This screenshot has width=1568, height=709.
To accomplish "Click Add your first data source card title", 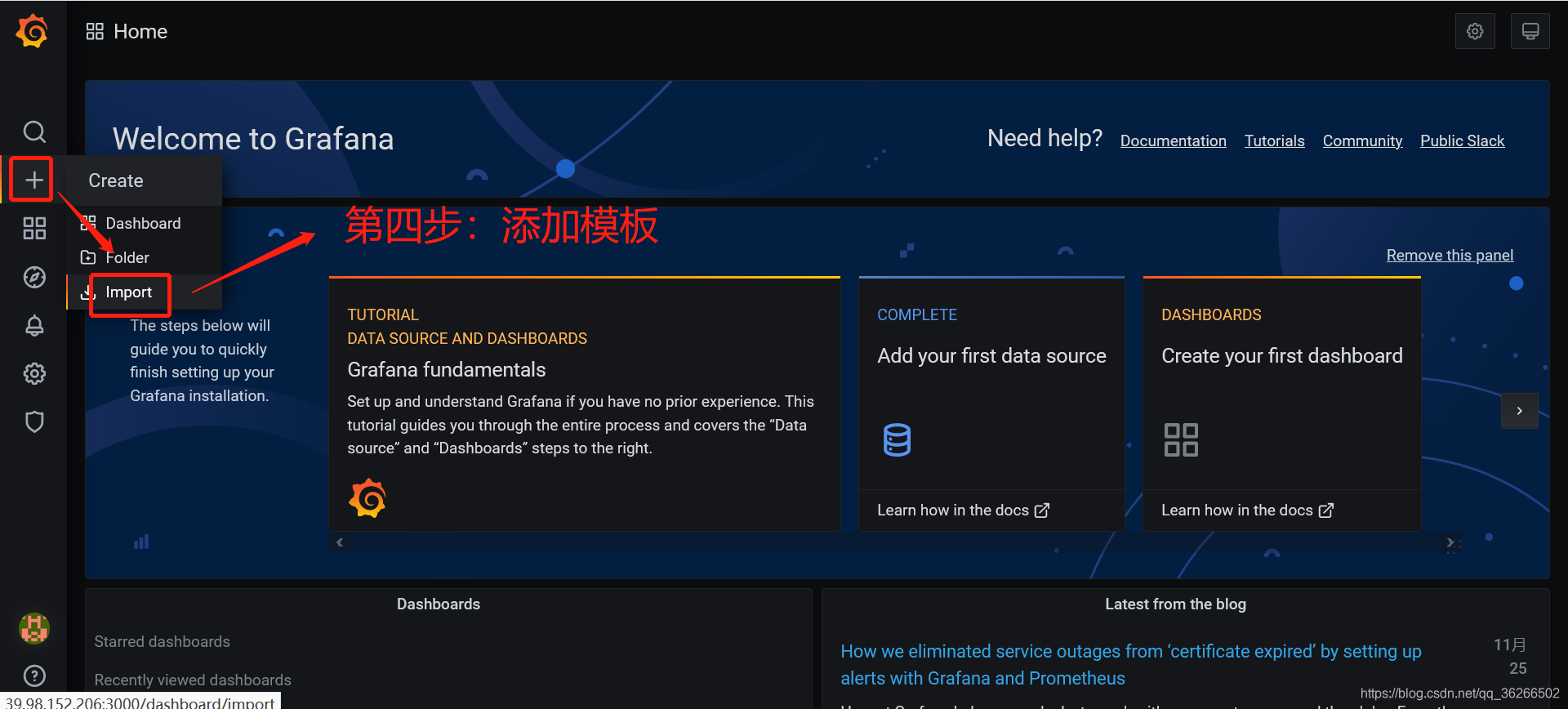I will [x=991, y=355].
